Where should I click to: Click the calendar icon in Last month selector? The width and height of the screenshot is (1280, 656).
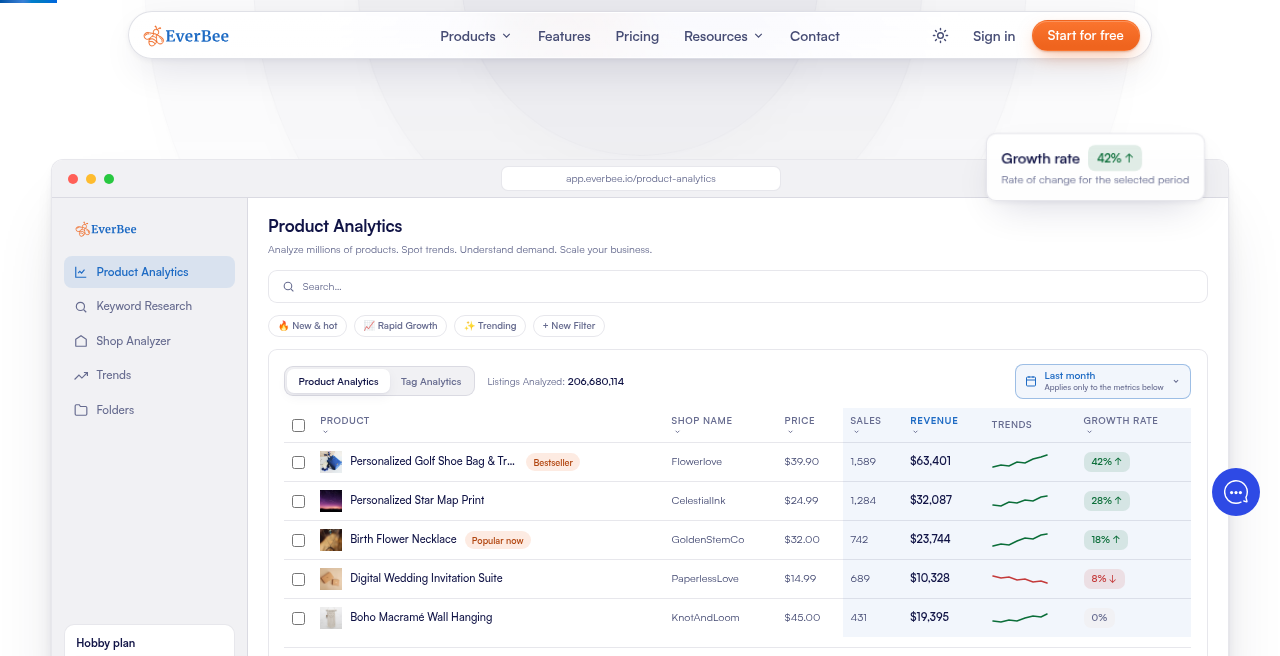click(1031, 381)
